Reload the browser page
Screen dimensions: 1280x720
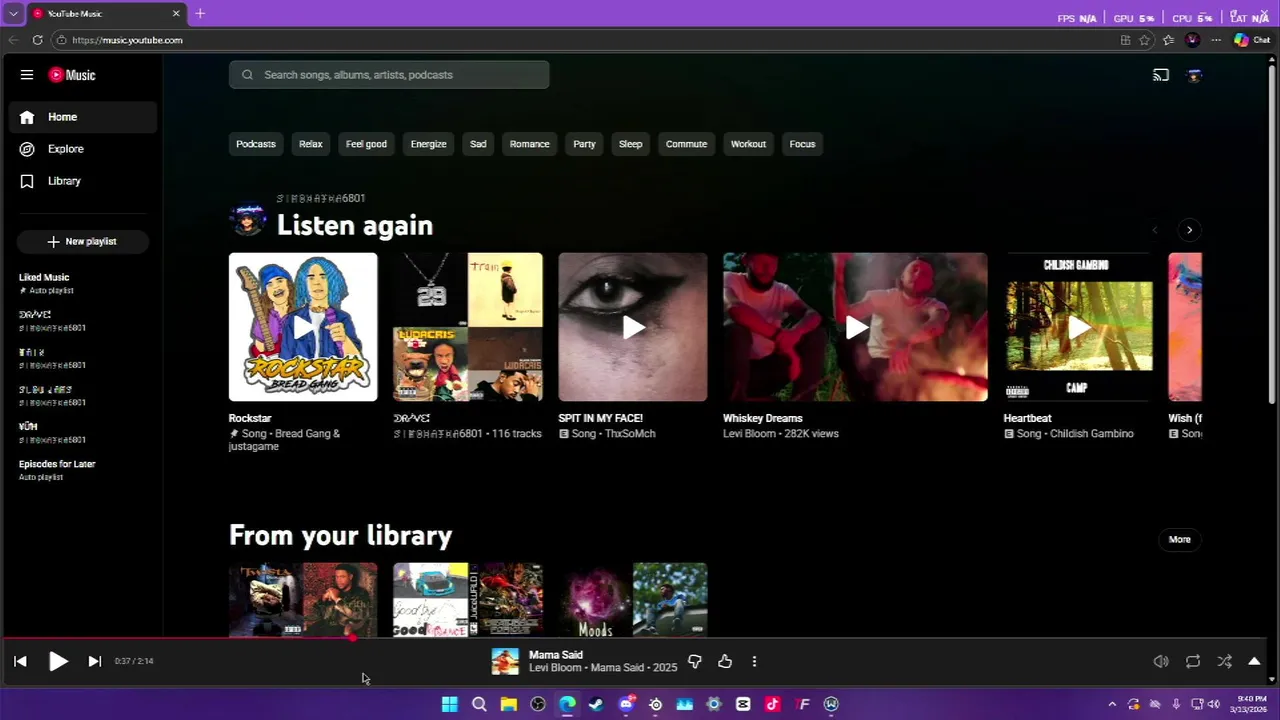pyautogui.click(x=37, y=40)
